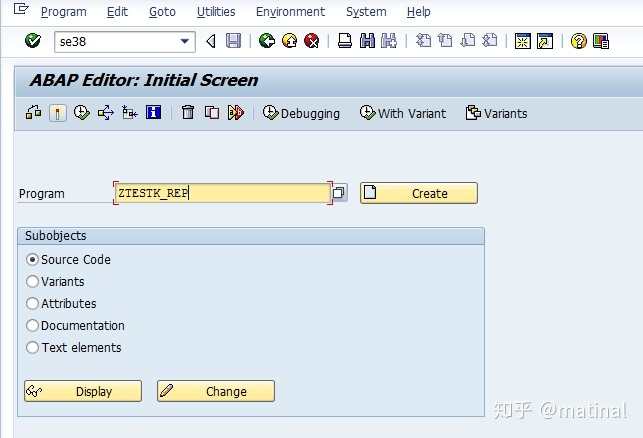The height and width of the screenshot is (438, 643).
Task: Click the Variants toolbar button
Action: click(x=496, y=113)
